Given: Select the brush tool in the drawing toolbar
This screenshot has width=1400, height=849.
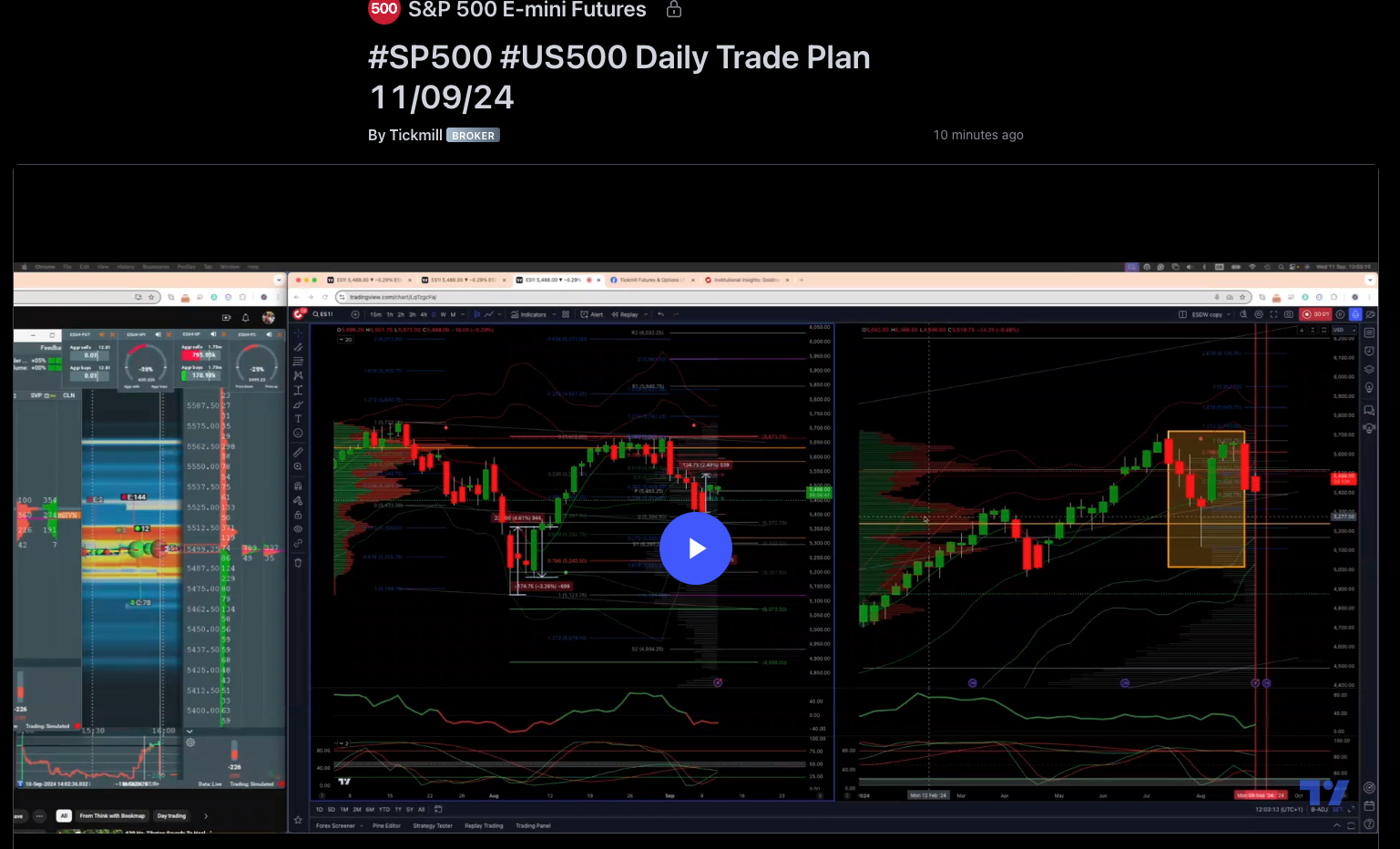Looking at the screenshot, I should 298,404.
